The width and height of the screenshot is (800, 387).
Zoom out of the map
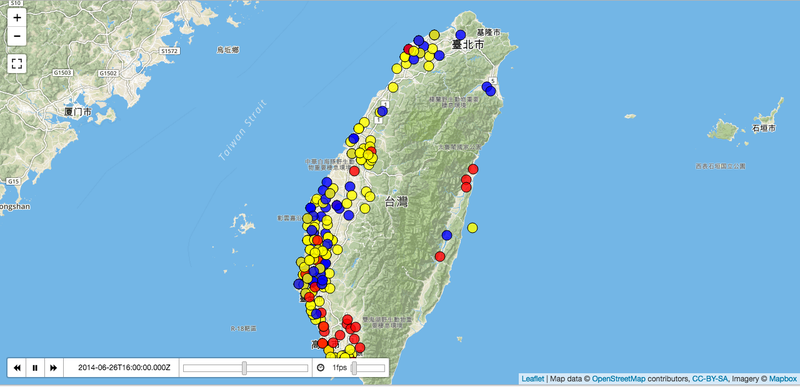(x=17, y=36)
